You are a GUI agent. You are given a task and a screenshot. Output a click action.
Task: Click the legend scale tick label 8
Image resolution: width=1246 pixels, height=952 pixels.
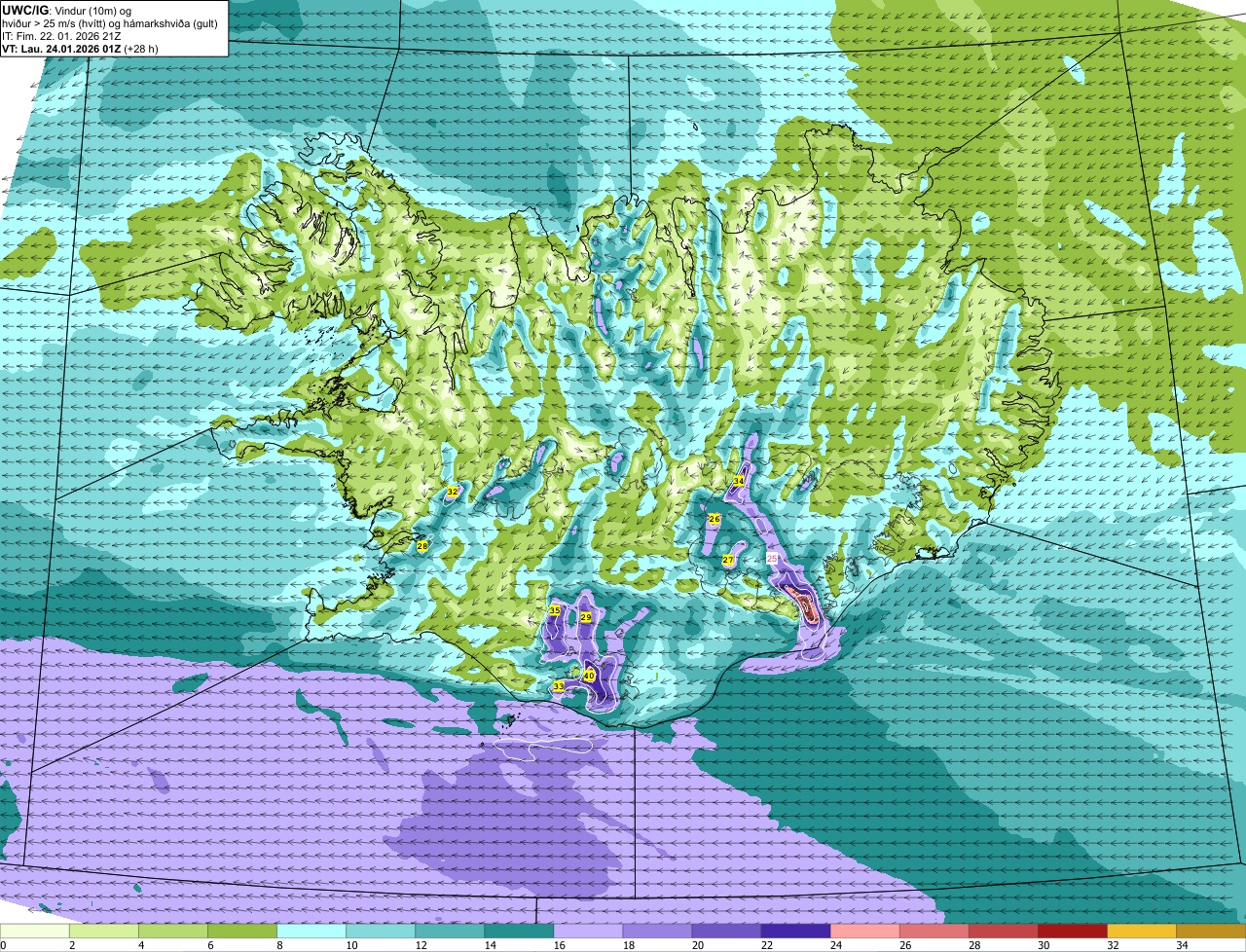(x=277, y=945)
